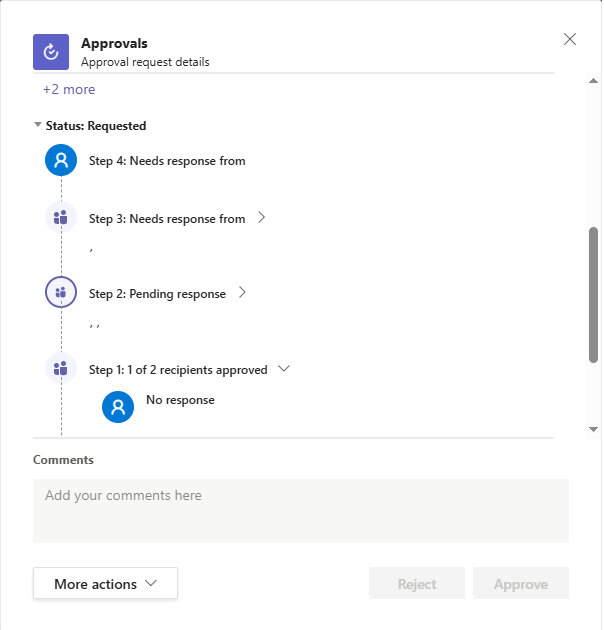The height and width of the screenshot is (630, 604).
Task: Click Step 1: 1 of 2 recipients approved
Action: [178, 370]
